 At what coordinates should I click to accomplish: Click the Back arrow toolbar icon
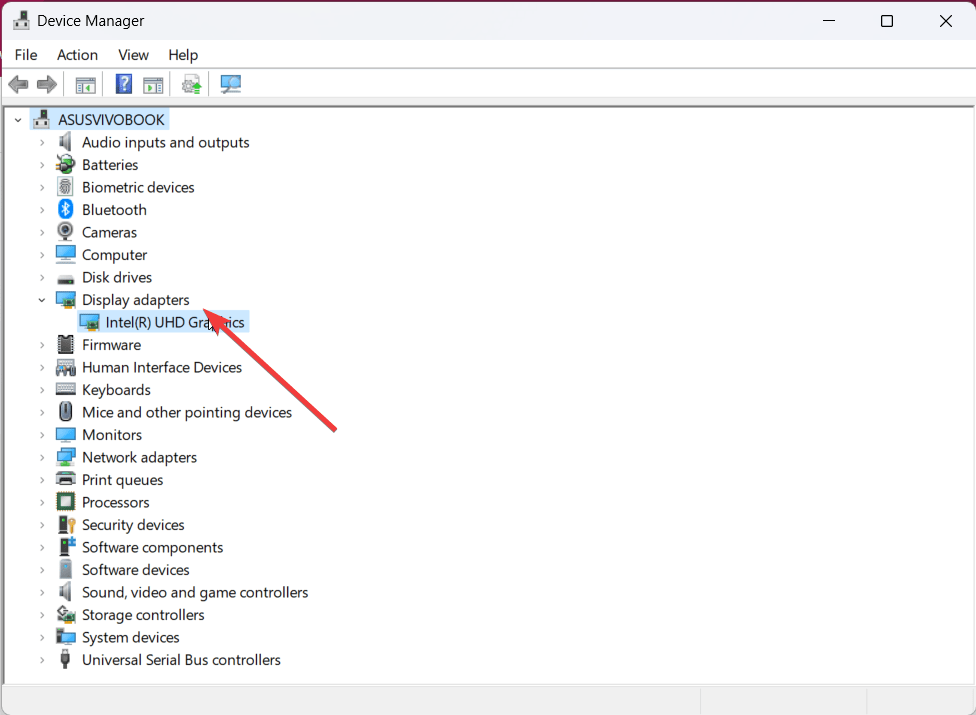(19, 84)
